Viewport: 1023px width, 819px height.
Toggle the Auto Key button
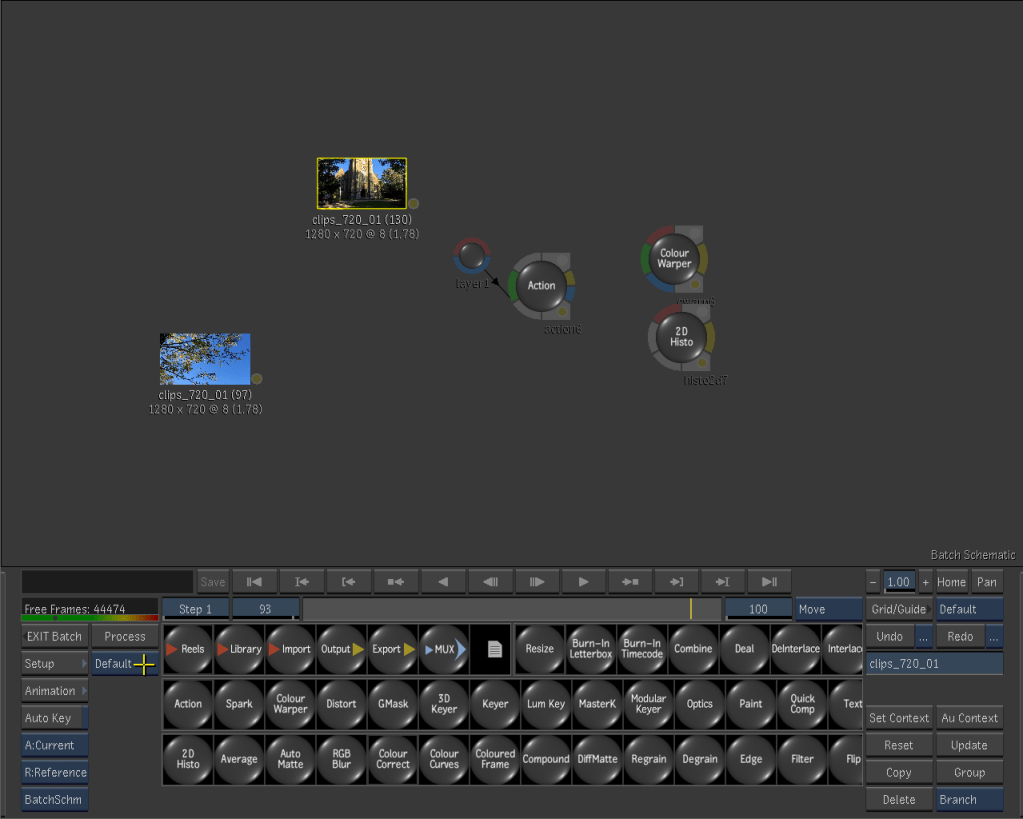(x=54, y=718)
